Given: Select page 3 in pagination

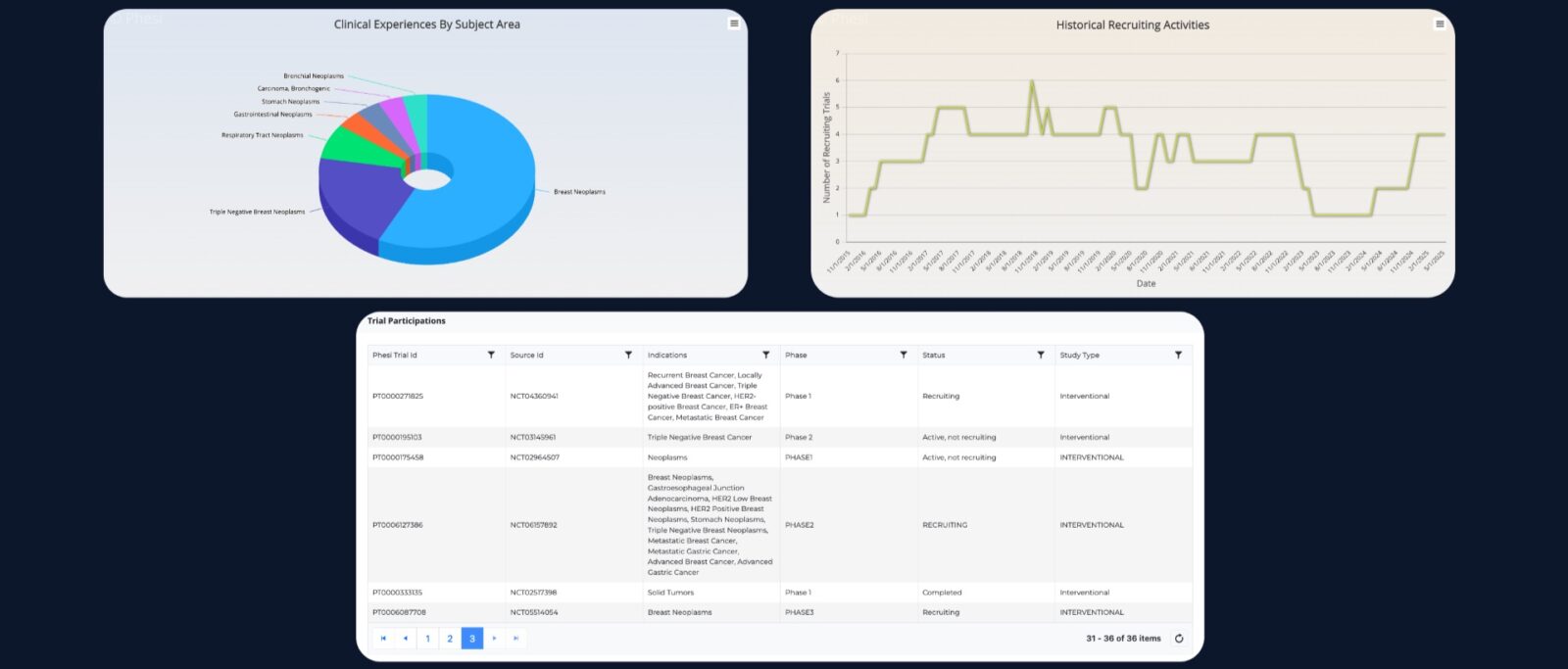Looking at the screenshot, I should pyautogui.click(x=472, y=639).
